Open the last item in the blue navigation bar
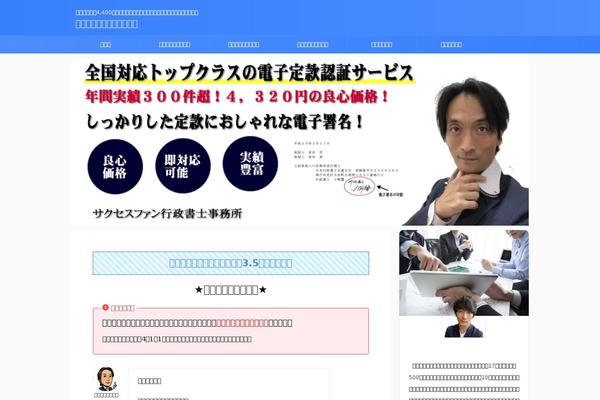The image size is (600, 400). 451,44
